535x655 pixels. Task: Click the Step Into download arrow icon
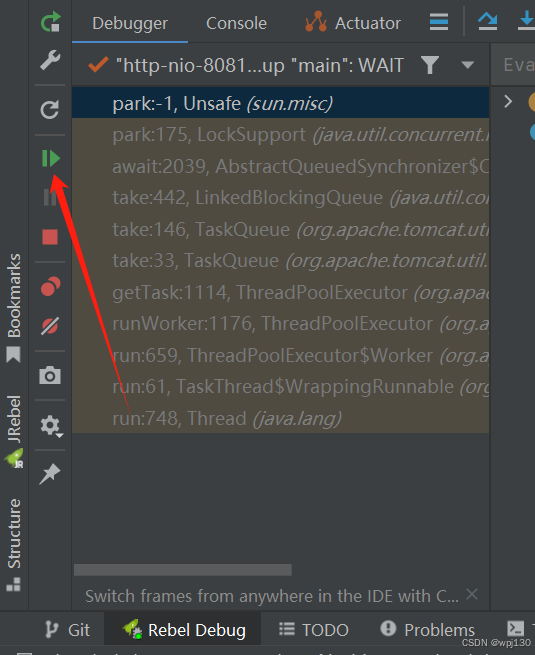526,21
